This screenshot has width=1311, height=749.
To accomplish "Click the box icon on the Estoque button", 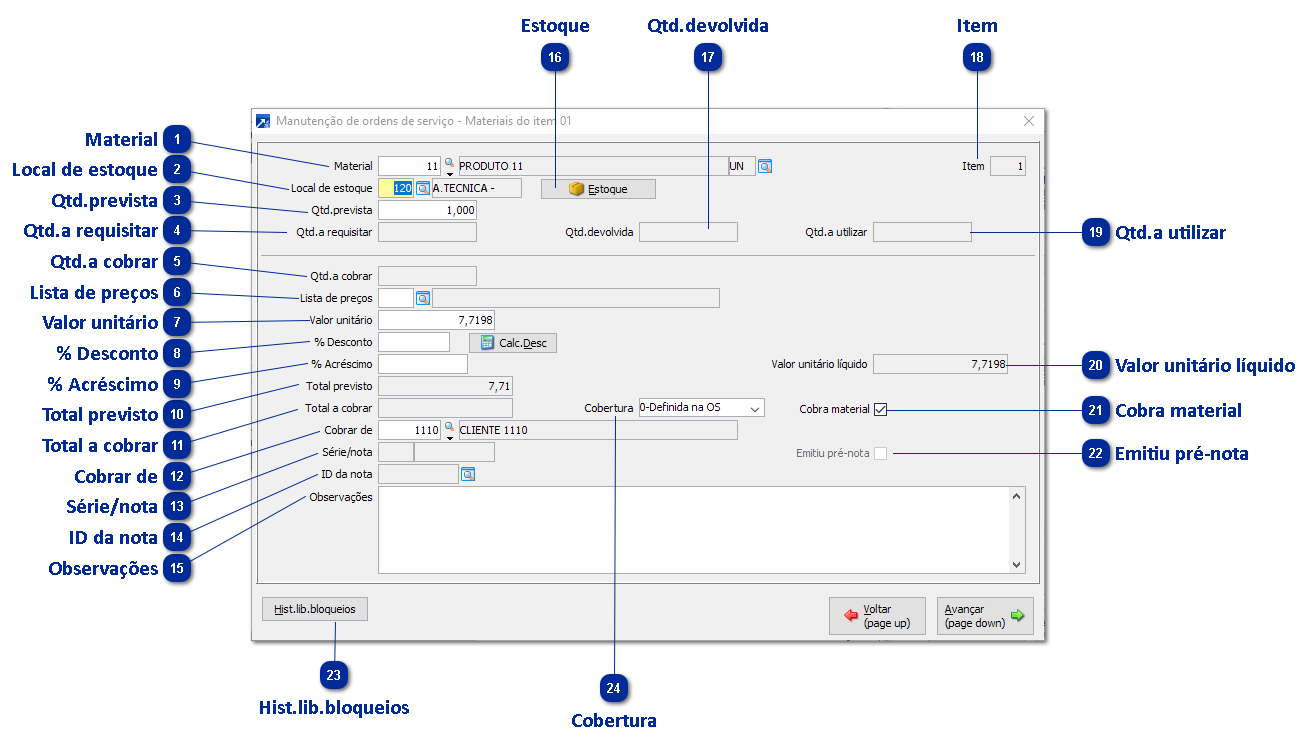I will 576,189.
